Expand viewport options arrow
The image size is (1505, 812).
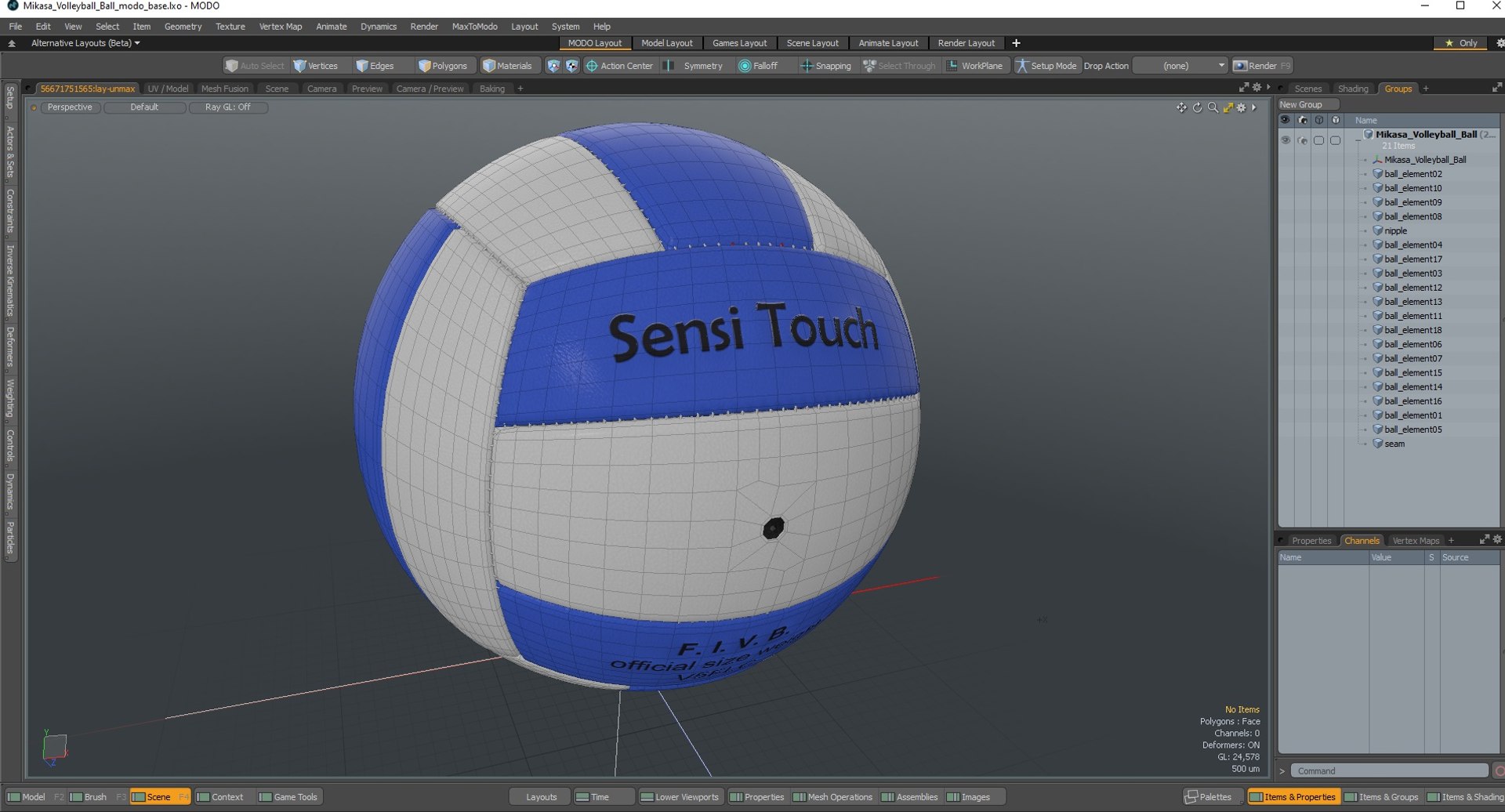click(1254, 107)
